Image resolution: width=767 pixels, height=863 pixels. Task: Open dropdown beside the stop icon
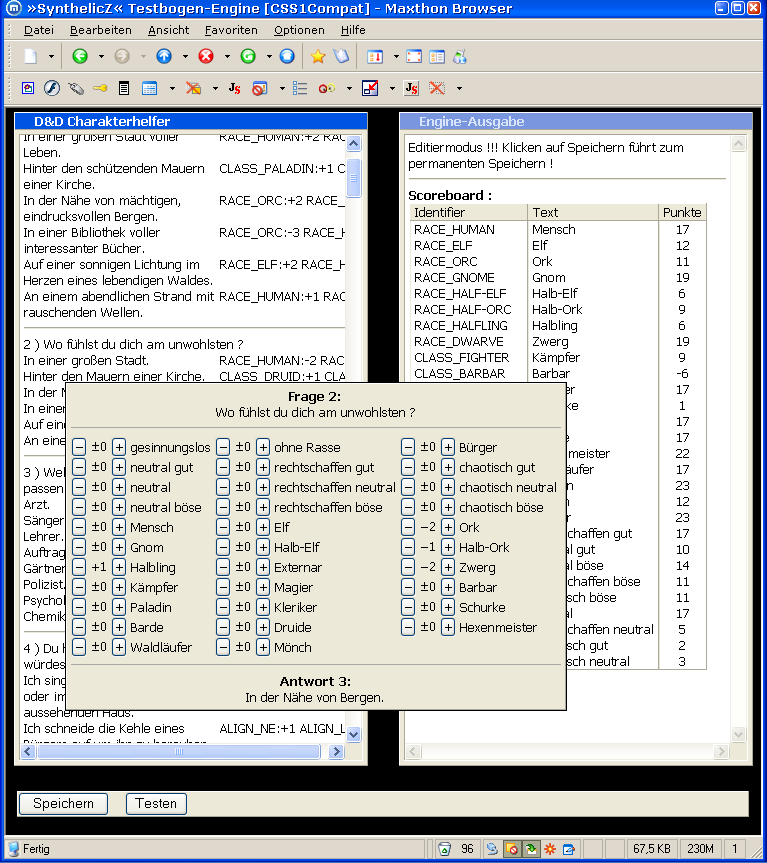click(x=227, y=56)
